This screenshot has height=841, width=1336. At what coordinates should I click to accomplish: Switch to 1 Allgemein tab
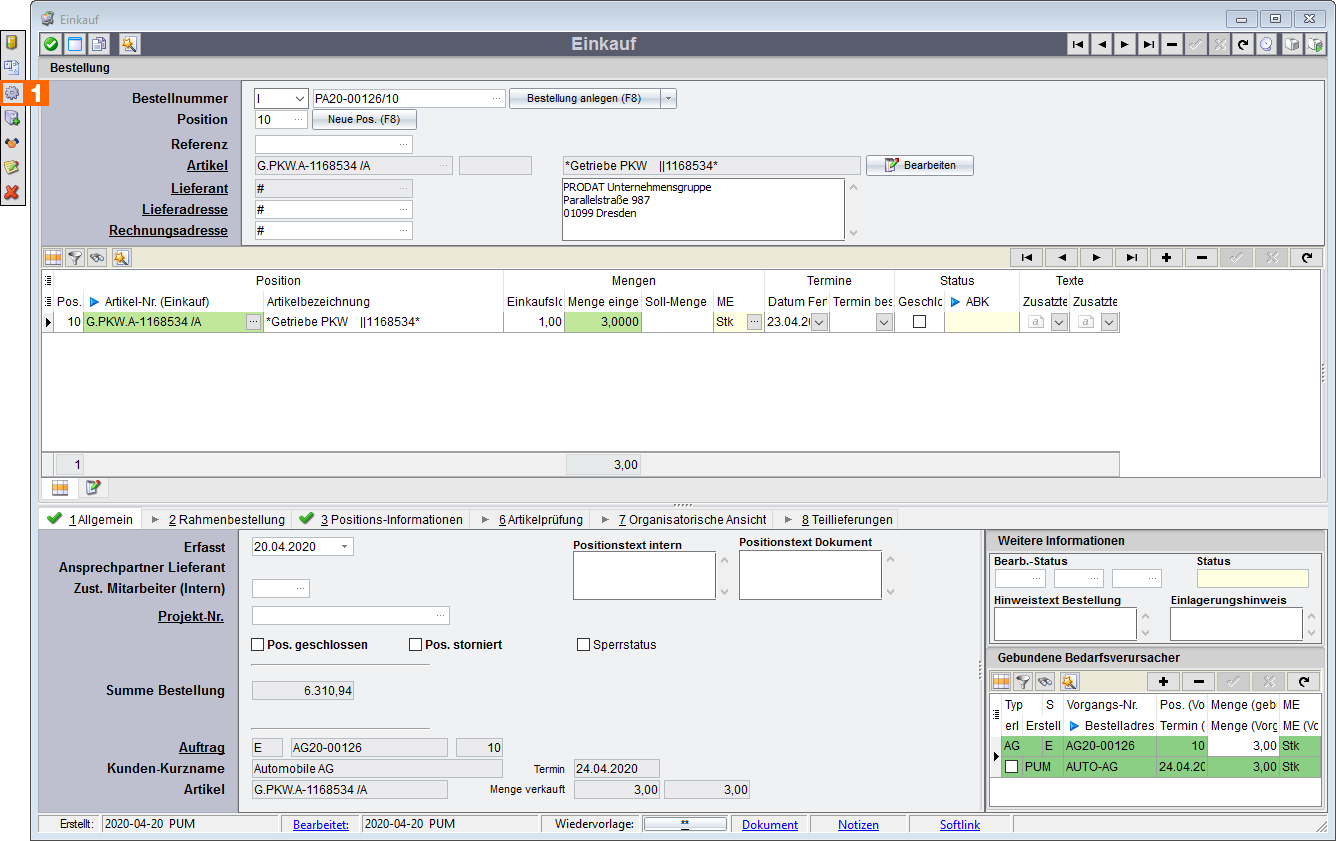(91, 520)
